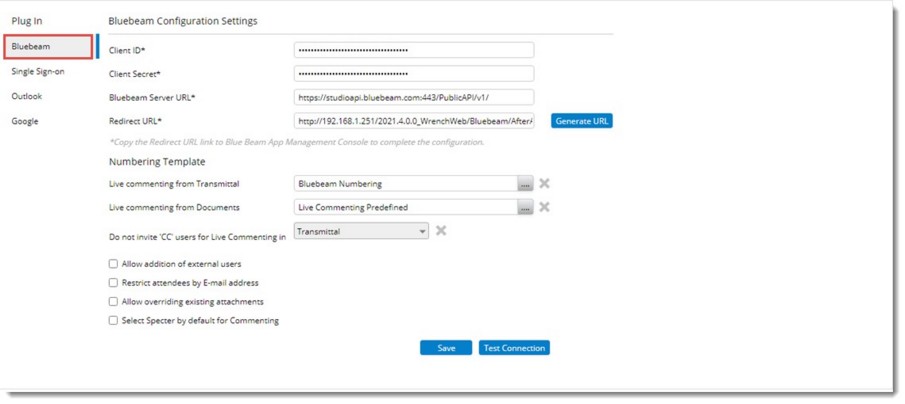The width and height of the screenshot is (905, 404).
Task: Clear the Live Commenting Predefined template field
Action: pos(544,207)
